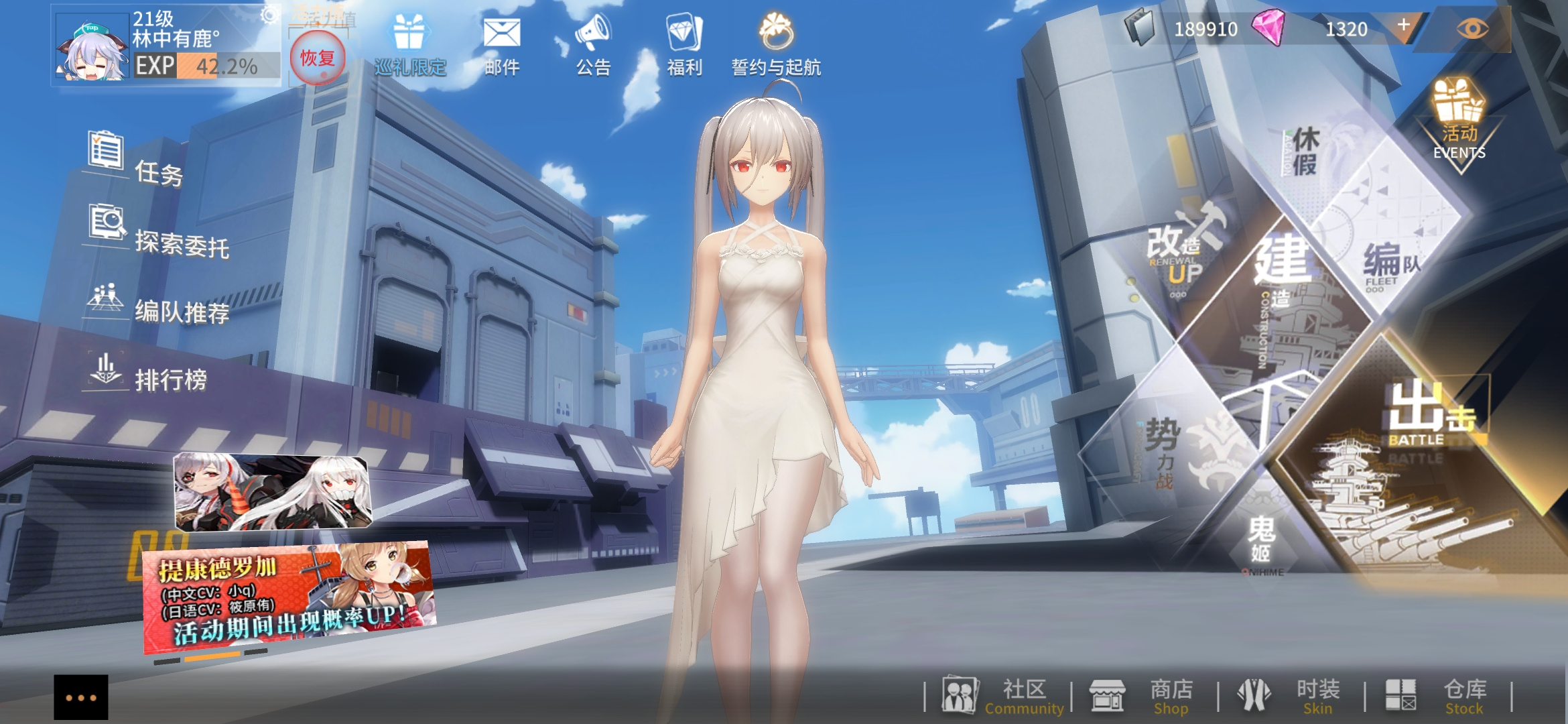Open the 商店 Shop storefront icon
Screen dimensions: 1568x724
point(1107,695)
